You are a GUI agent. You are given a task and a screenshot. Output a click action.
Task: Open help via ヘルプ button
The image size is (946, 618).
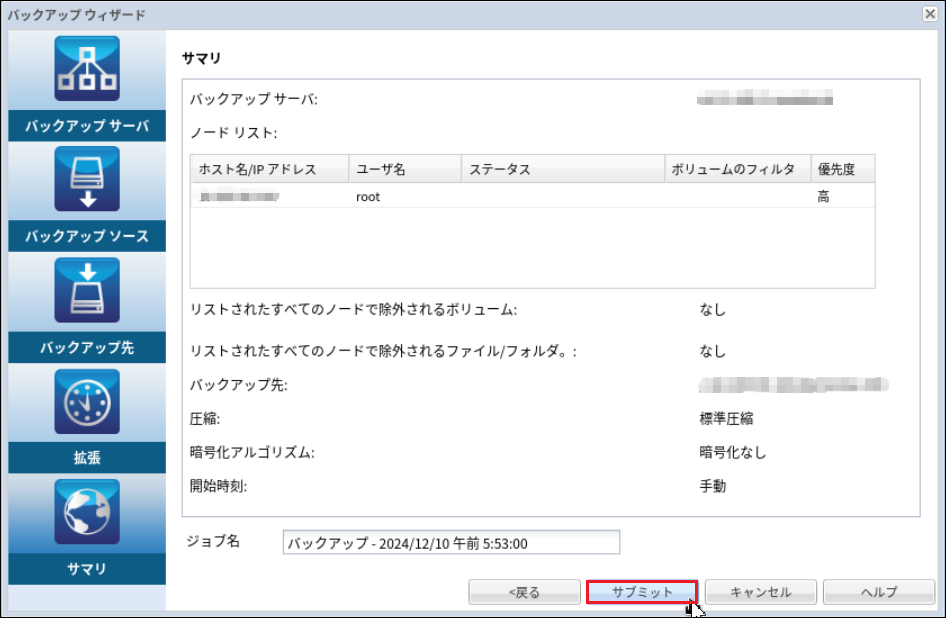(879, 592)
